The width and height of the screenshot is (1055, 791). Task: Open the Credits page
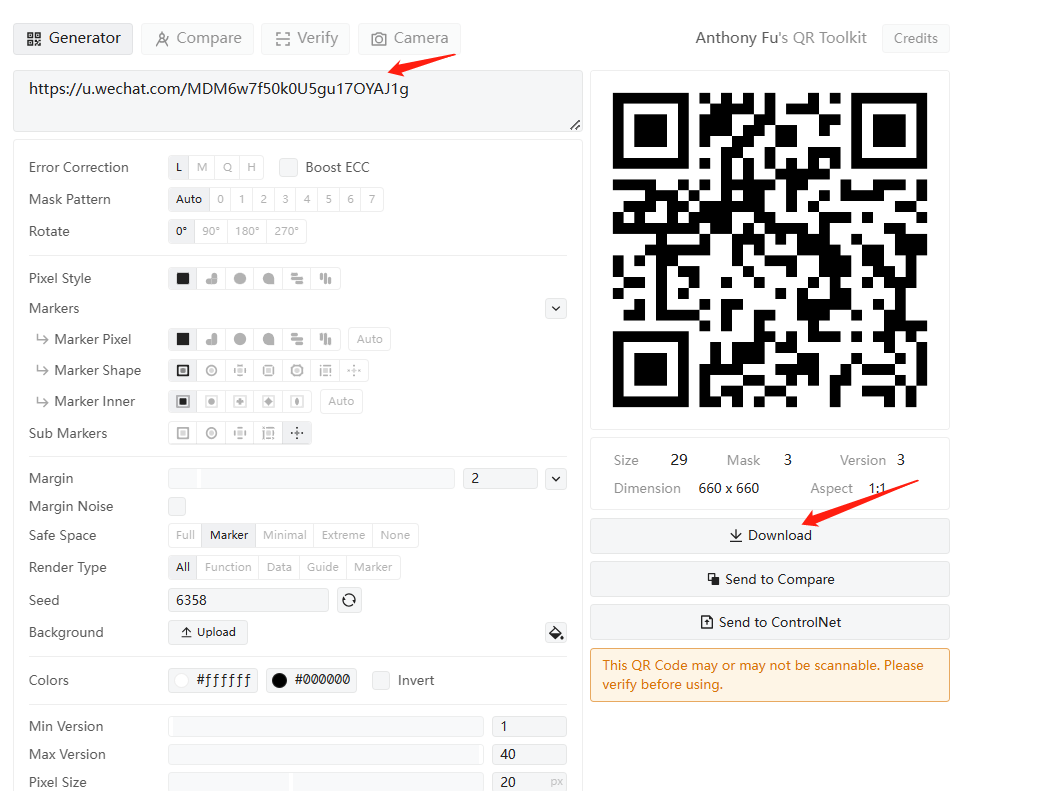pyautogui.click(x=916, y=38)
